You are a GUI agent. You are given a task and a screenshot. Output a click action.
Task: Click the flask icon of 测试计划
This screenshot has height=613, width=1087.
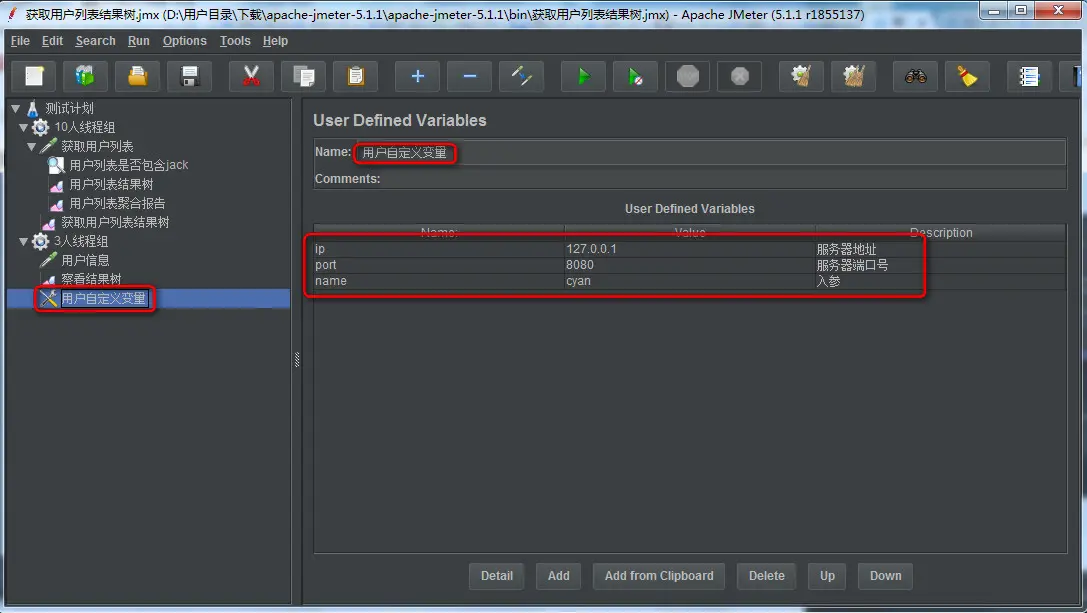33,108
